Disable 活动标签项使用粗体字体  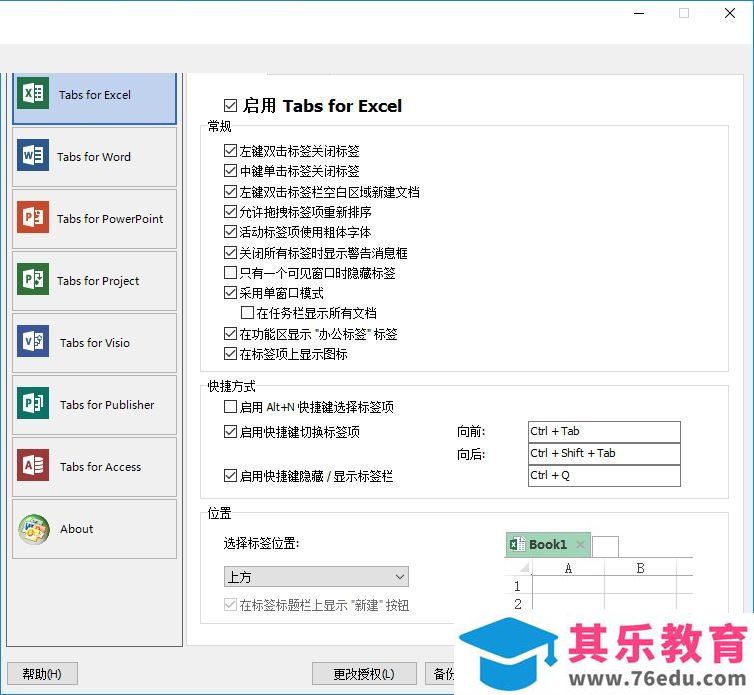230,232
